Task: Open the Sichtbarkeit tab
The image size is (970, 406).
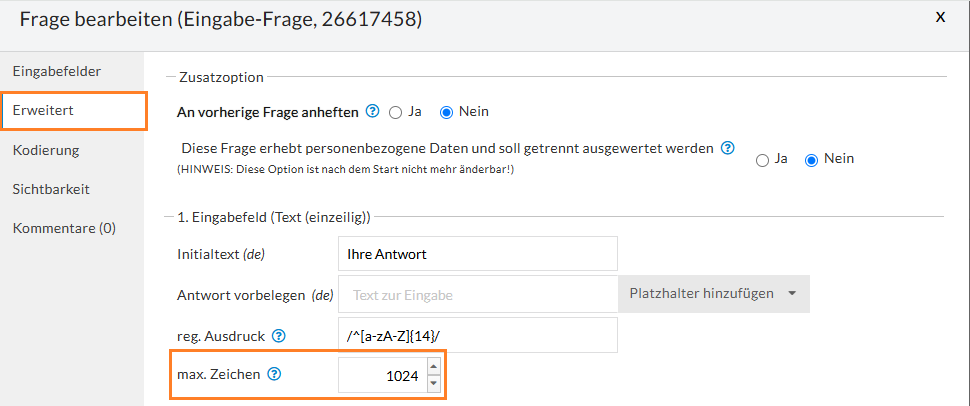Action: (51, 188)
